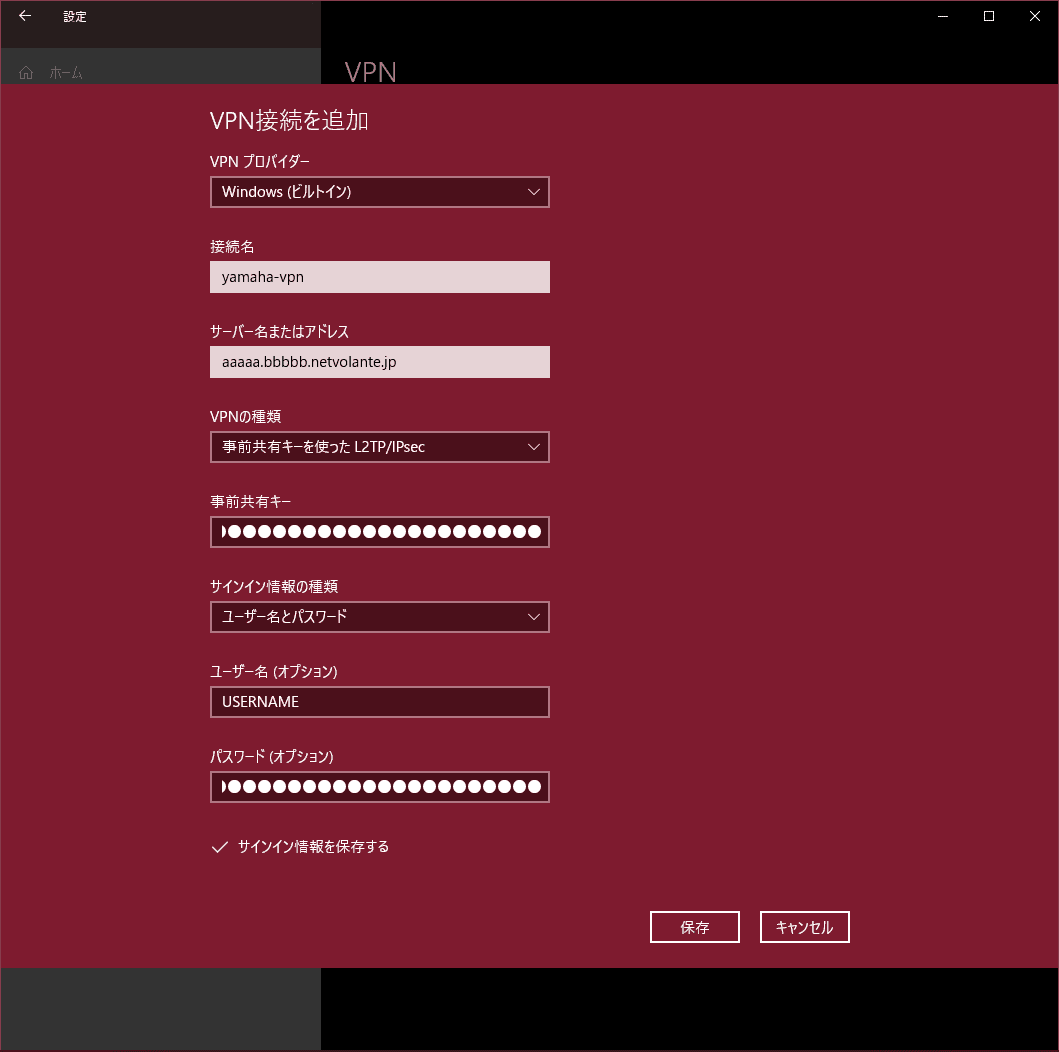The width and height of the screenshot is (1059, 1052).
Task: Expand the VPN type dropdown (L2TP/IPsec)
Action: [533, 447]
